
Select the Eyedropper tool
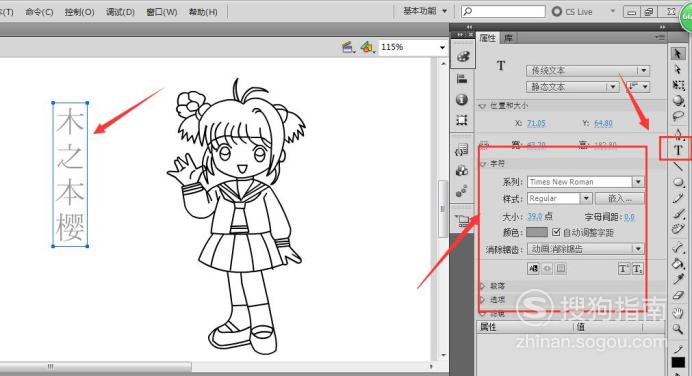click(678, 279)
